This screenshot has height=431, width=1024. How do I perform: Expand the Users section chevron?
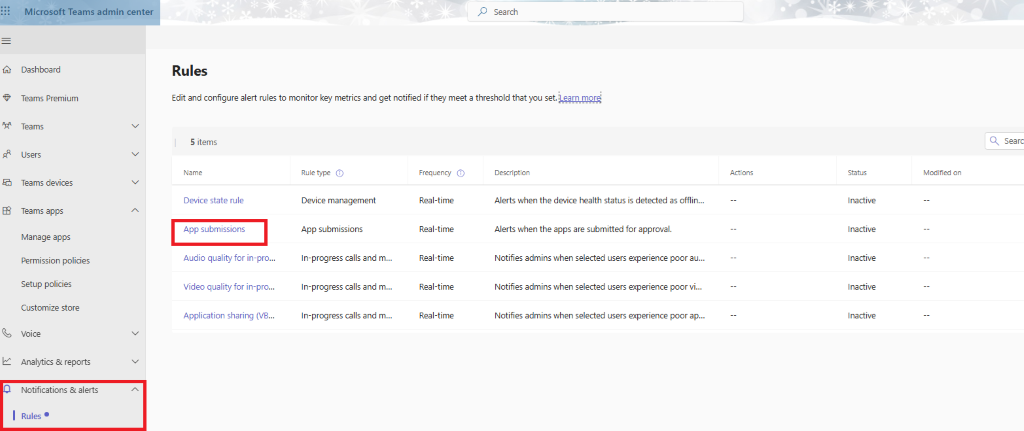135,155
